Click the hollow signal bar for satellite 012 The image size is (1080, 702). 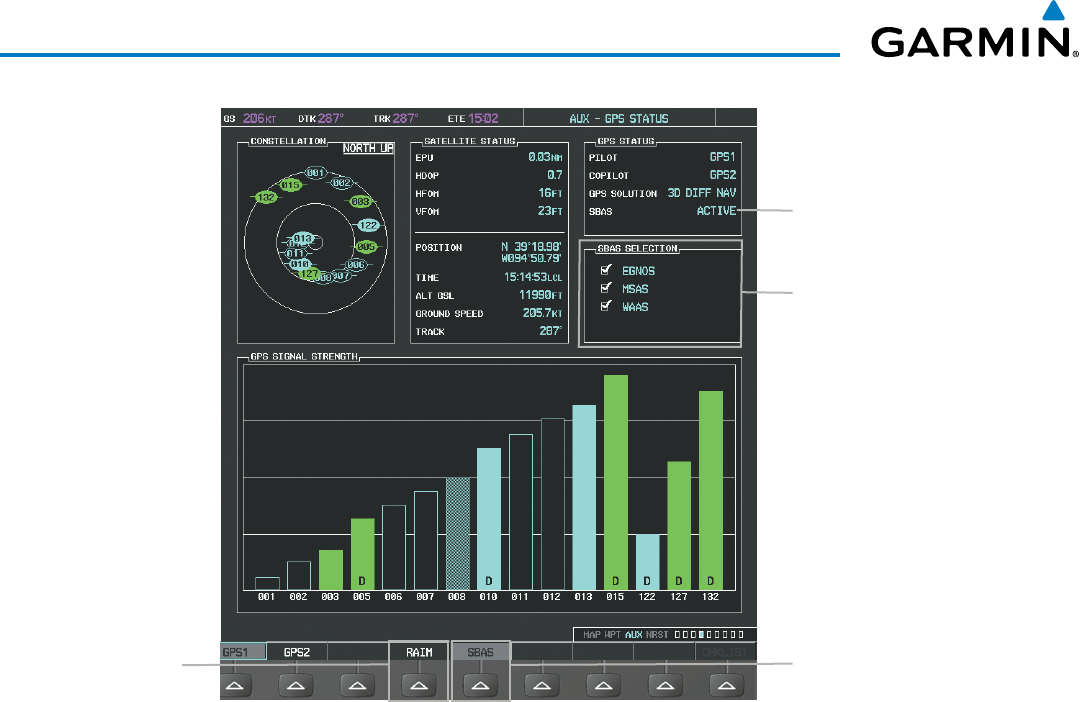pos(552,504)
